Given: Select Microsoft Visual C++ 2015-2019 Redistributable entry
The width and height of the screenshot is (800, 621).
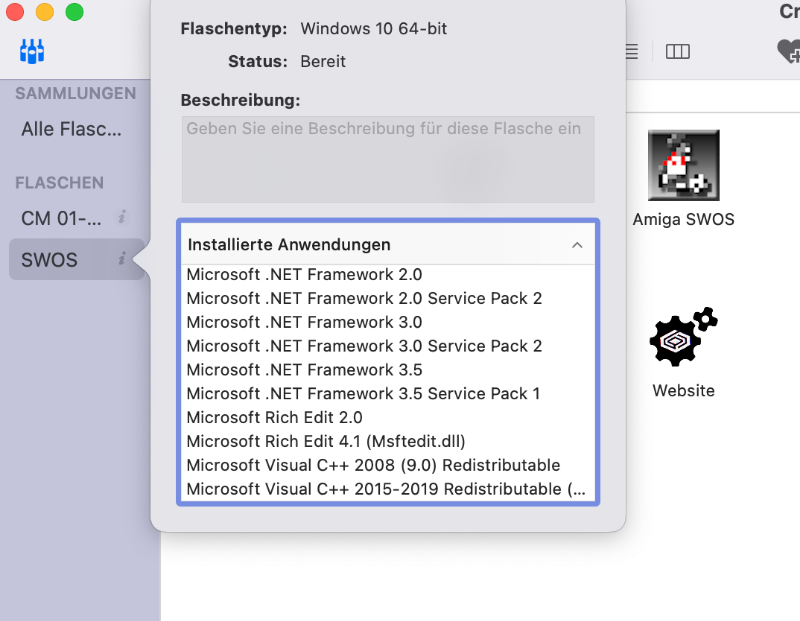Looking at the screenshot, I should tap(386, 489).
